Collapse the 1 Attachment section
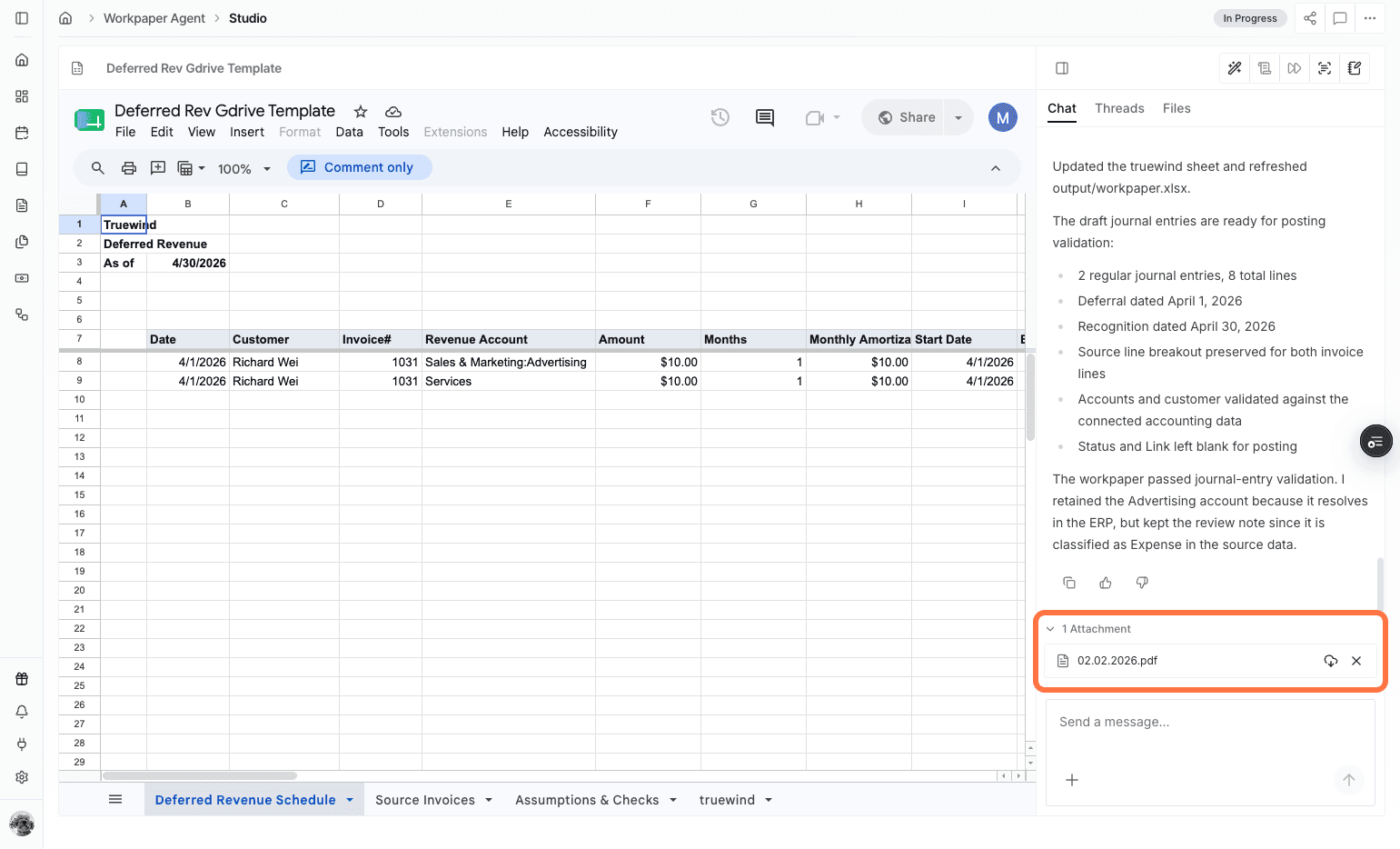Viewport: 1400px width, 849px height. [1050, 629]
